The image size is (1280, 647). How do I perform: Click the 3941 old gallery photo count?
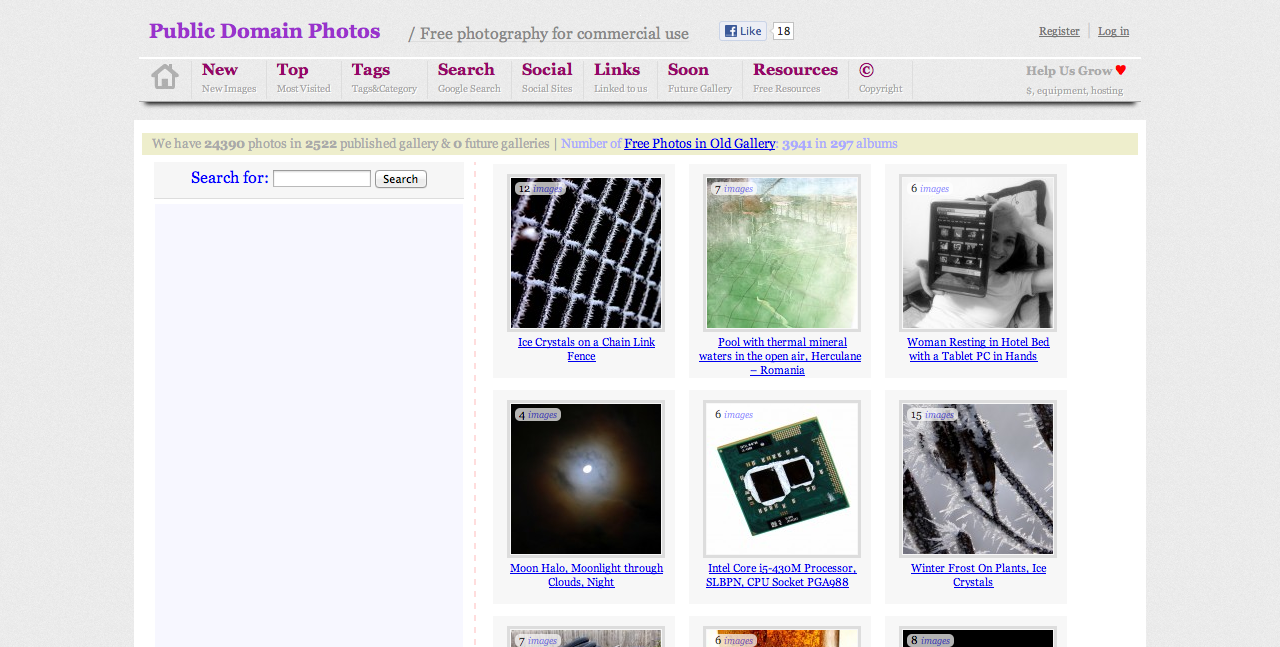click(797, 144)
